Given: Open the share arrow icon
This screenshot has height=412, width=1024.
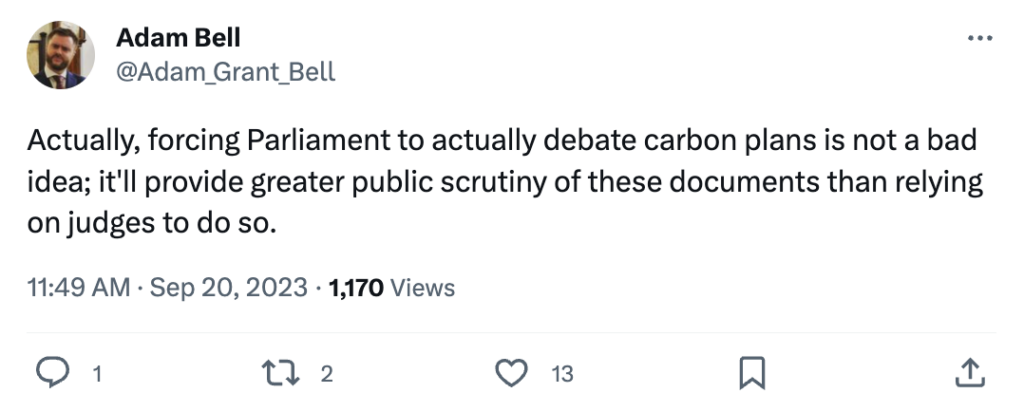Looking at the screenshot, I should click(x=969, y=373).
